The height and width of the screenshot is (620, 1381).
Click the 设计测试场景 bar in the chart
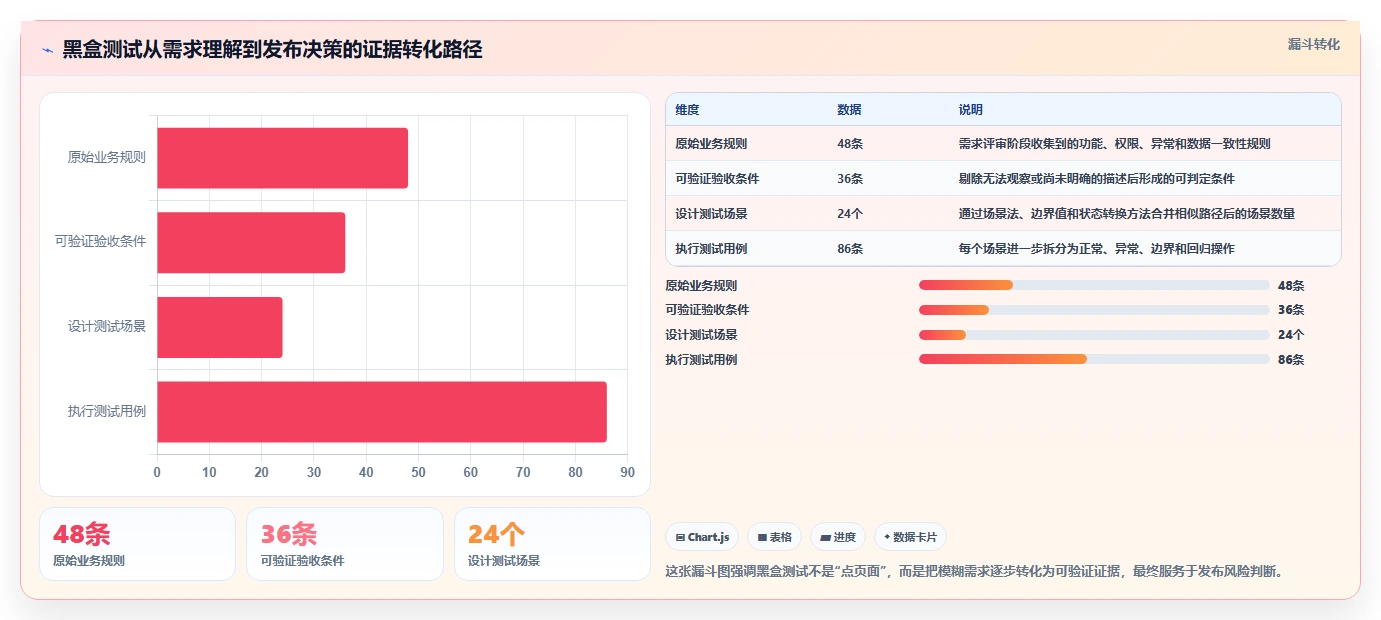220,327
